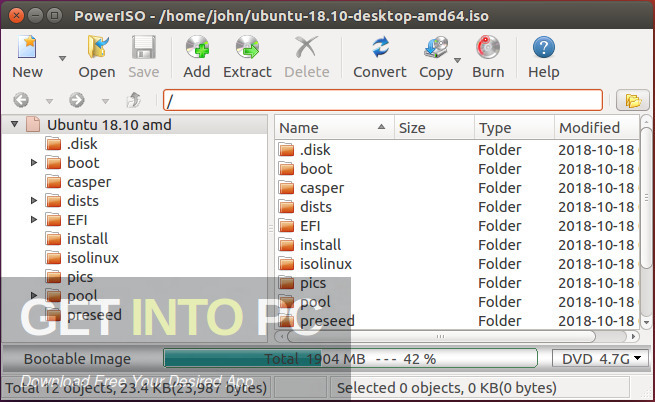The height and width of the screenshot is (402, 655).
Task: Click the folder icon of the EFI list row
Action: pyautogui.click(x=287, y=226)
